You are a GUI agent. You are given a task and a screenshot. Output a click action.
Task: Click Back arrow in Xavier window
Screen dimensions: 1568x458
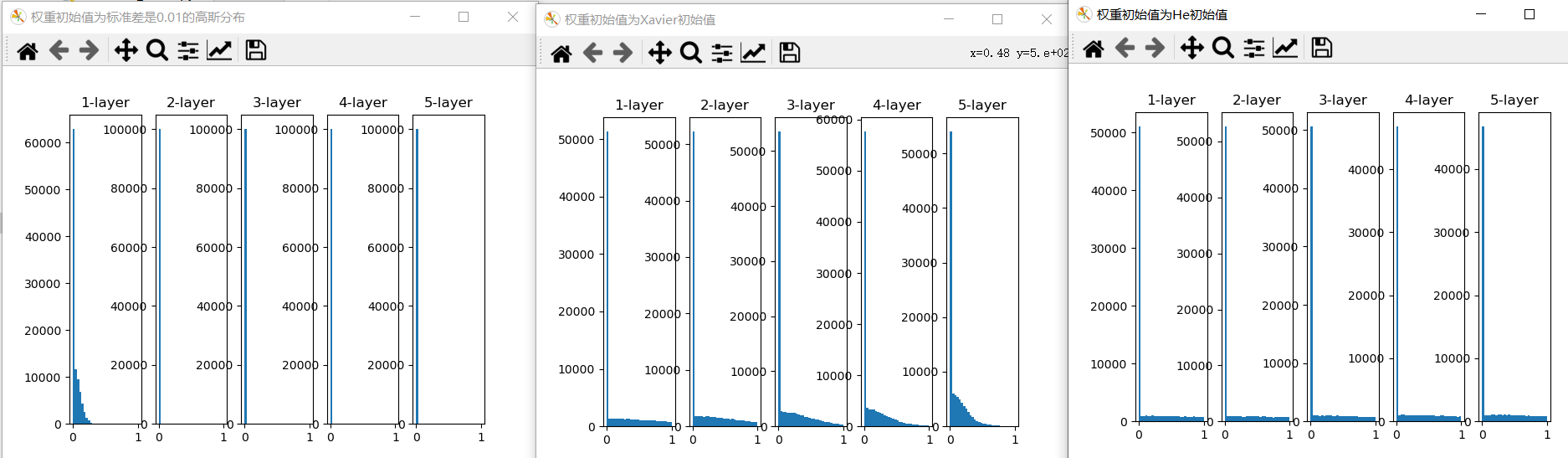click(x=592, y=54)
